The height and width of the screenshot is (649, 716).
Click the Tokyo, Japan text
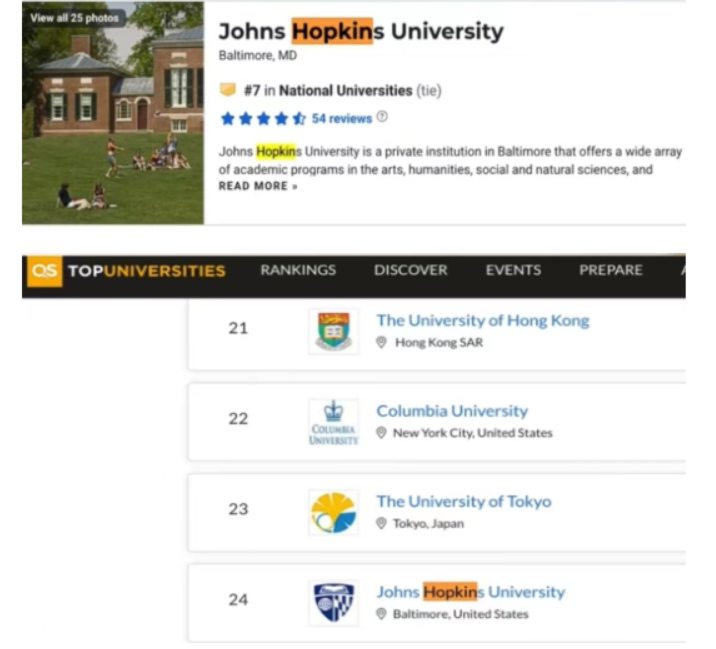coord(428,523)
